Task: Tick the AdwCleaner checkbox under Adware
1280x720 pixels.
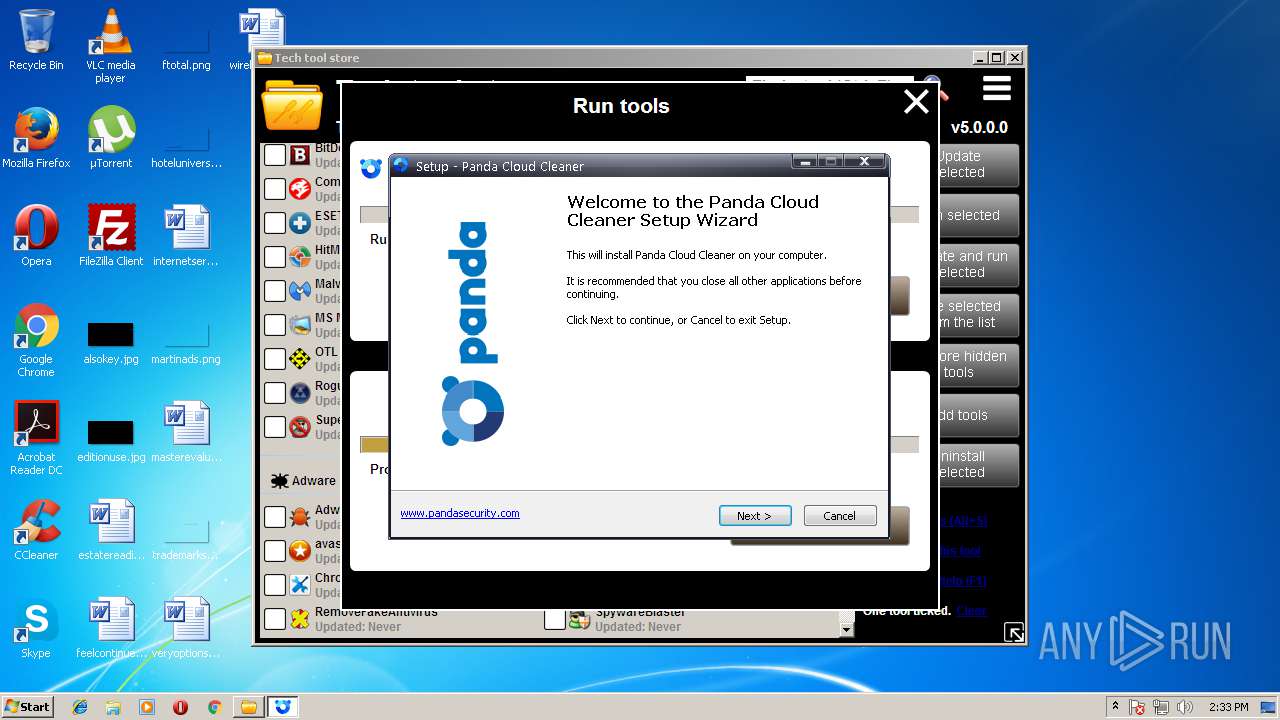Action: click(275, 517)
